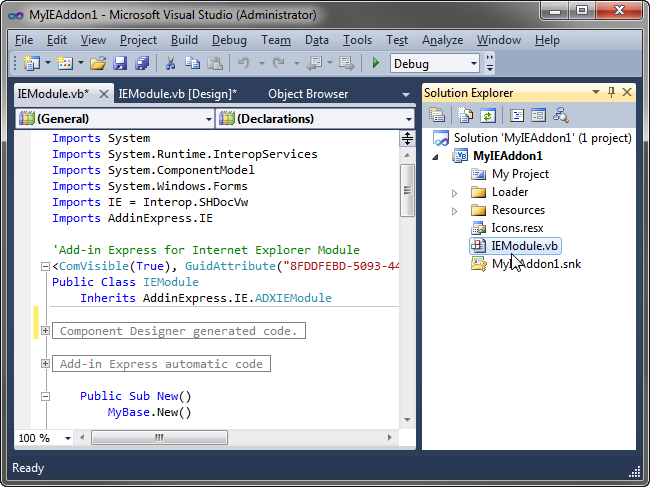Screen dimensions: 650x487
Task: Open the Build menu
Action: (x=184, y=40)
